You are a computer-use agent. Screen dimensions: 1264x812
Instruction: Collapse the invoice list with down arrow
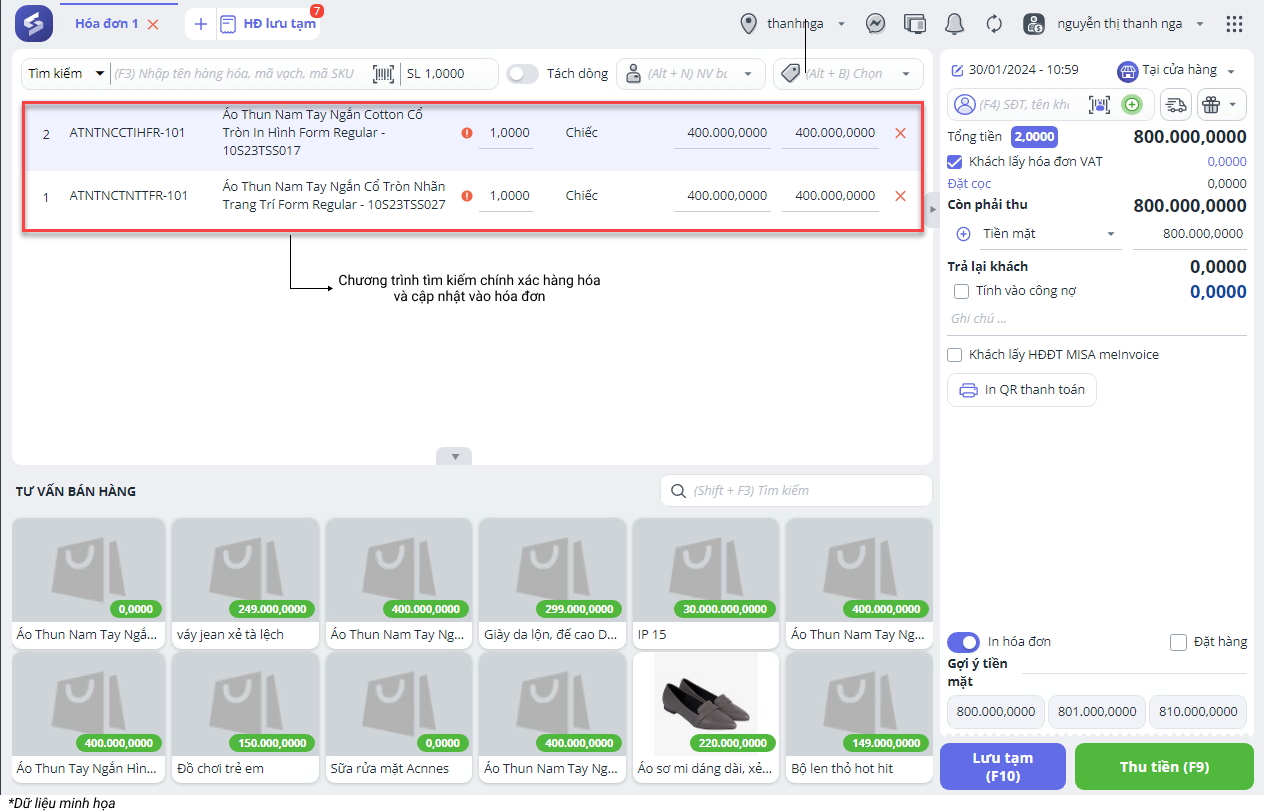(x=454, y=456)
